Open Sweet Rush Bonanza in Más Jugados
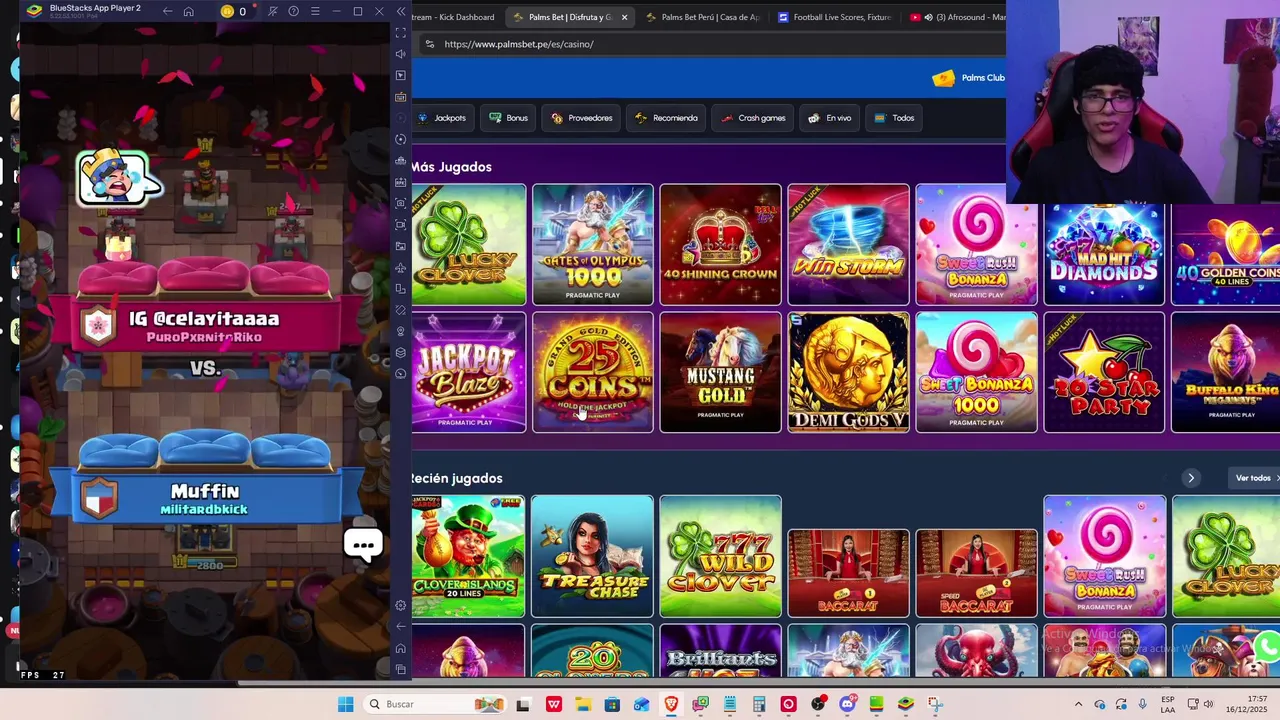The image size is (1280, 720). click(976, 244)
